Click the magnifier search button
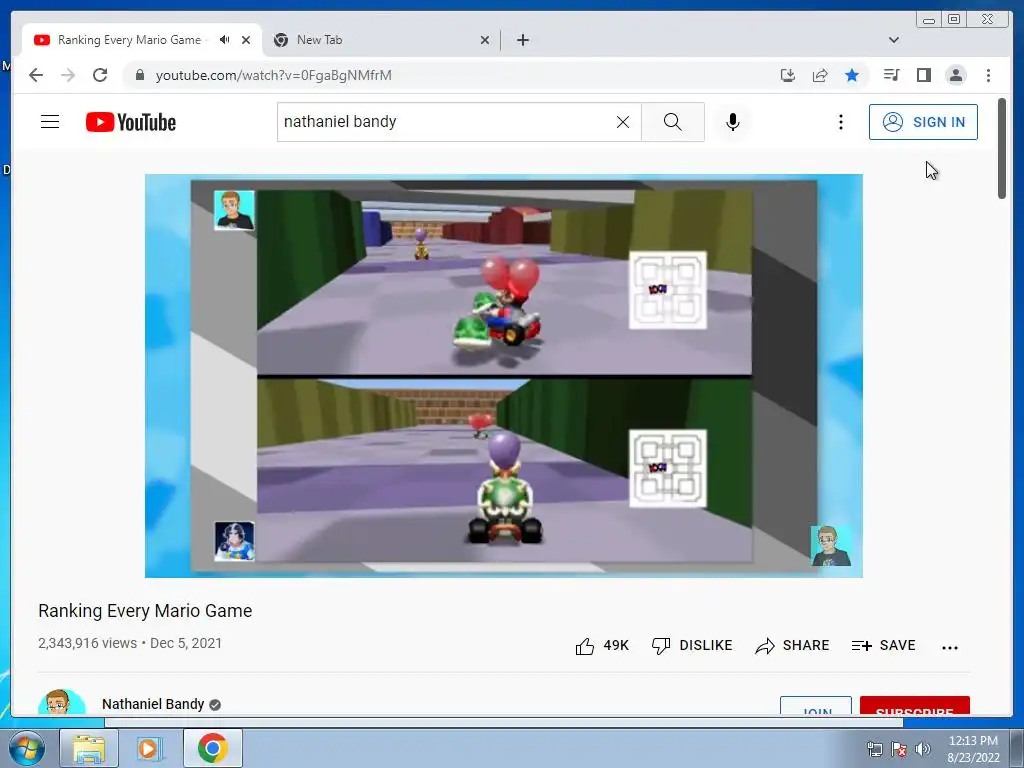 coord(673,122)
